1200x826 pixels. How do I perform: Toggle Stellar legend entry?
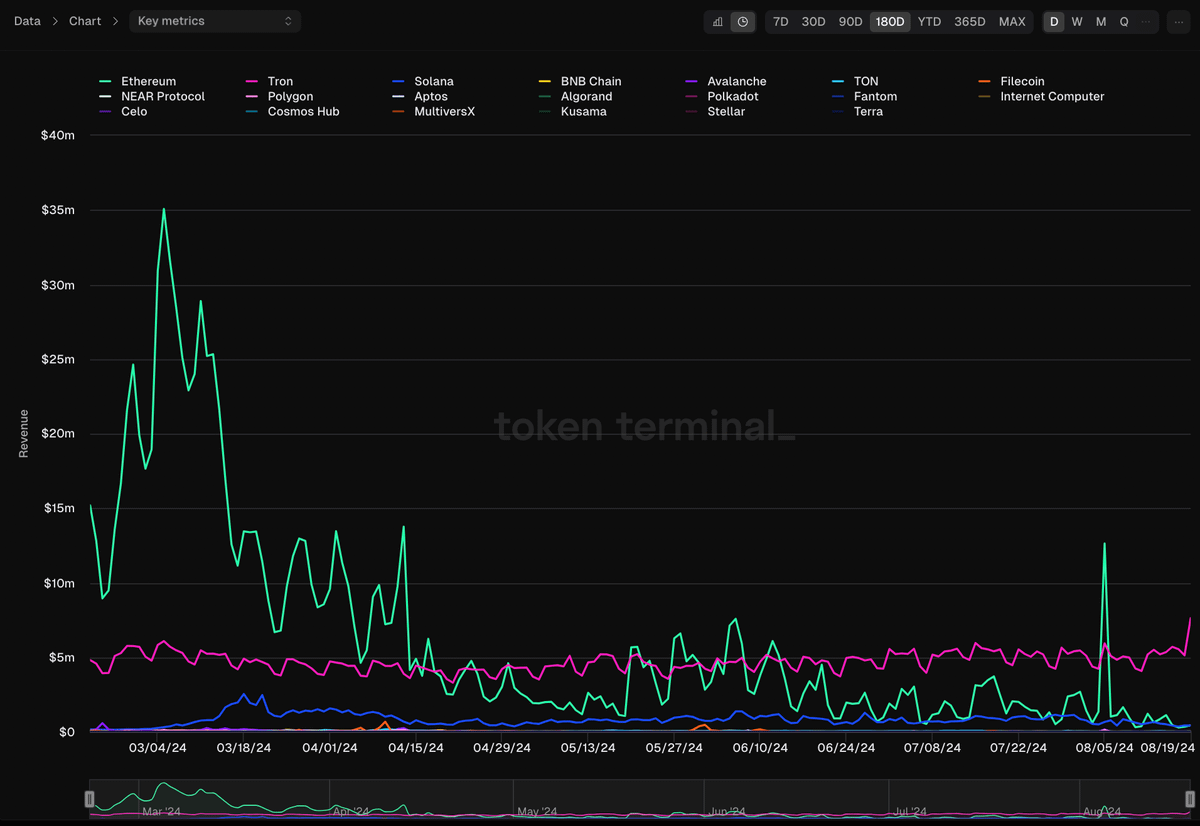click(x=715, y=111)
